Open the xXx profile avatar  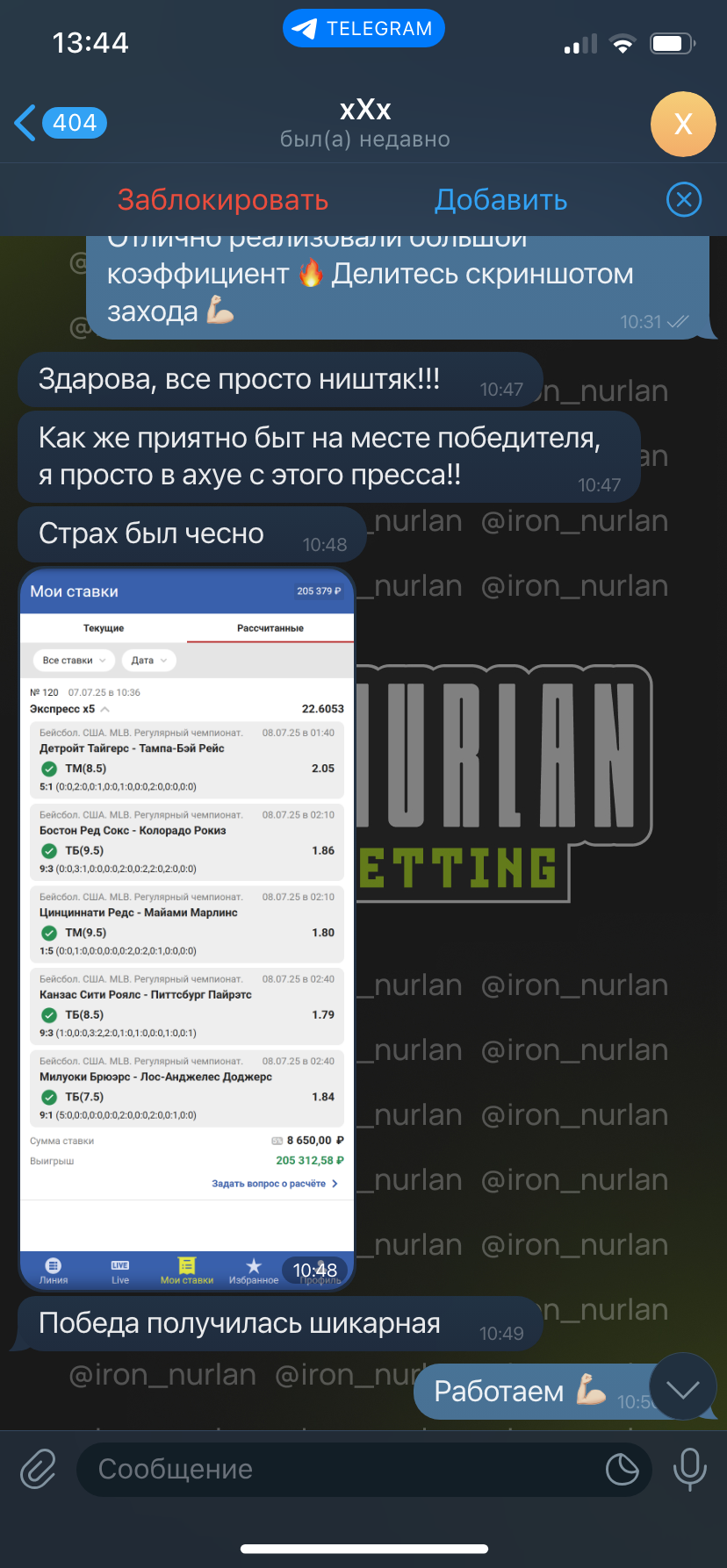click(x=683, y=124)
